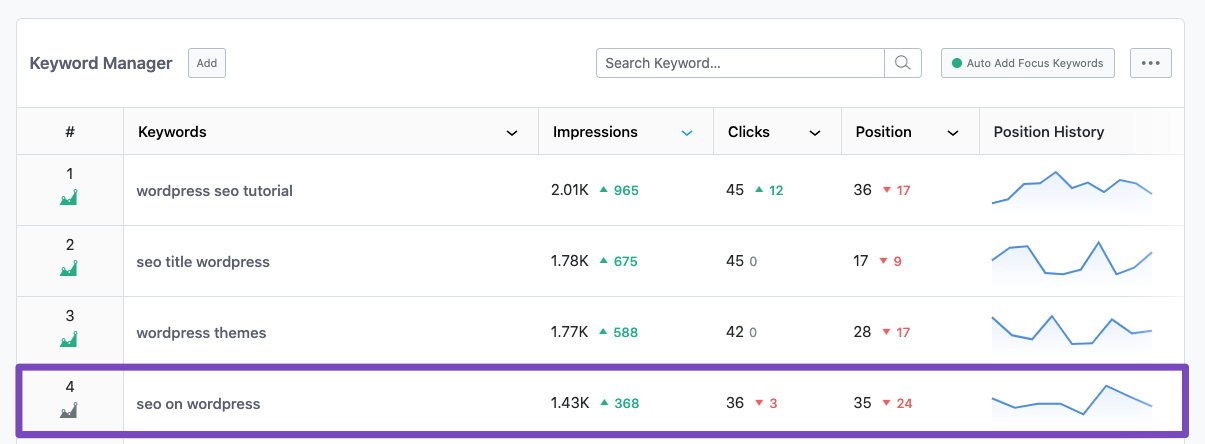
Task: Select keyword 'wordpress seo tutorial'
Action: click(214, 191)
